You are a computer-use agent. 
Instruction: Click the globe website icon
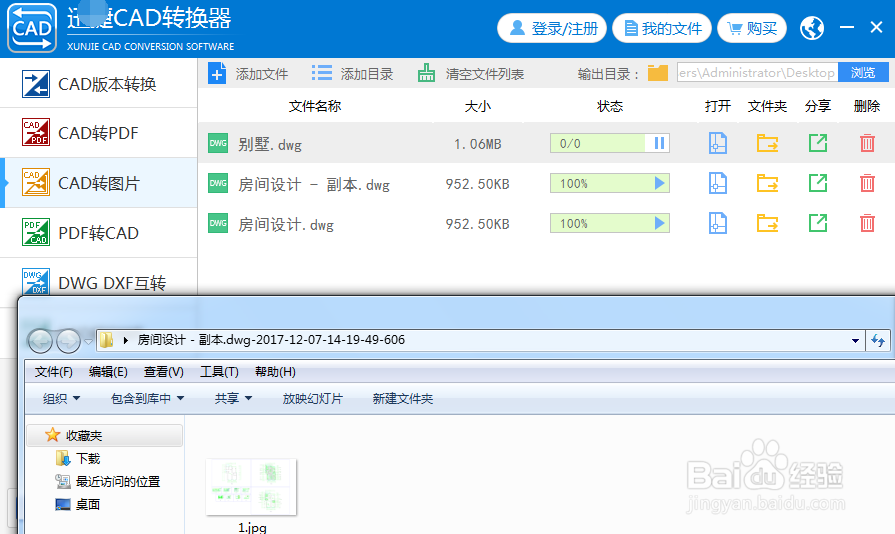pos(812,28)
